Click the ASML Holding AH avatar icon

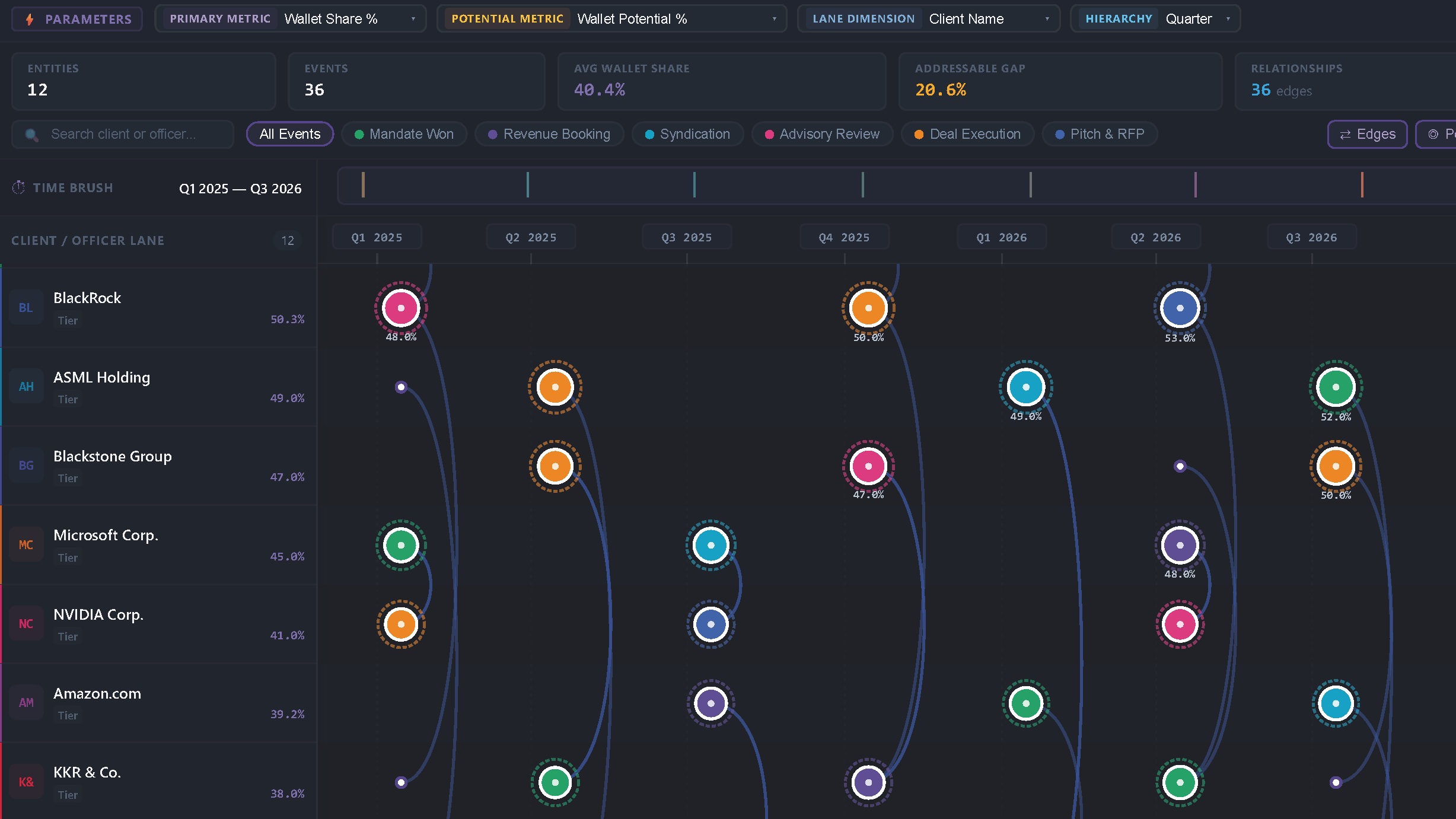coord(26,387)
